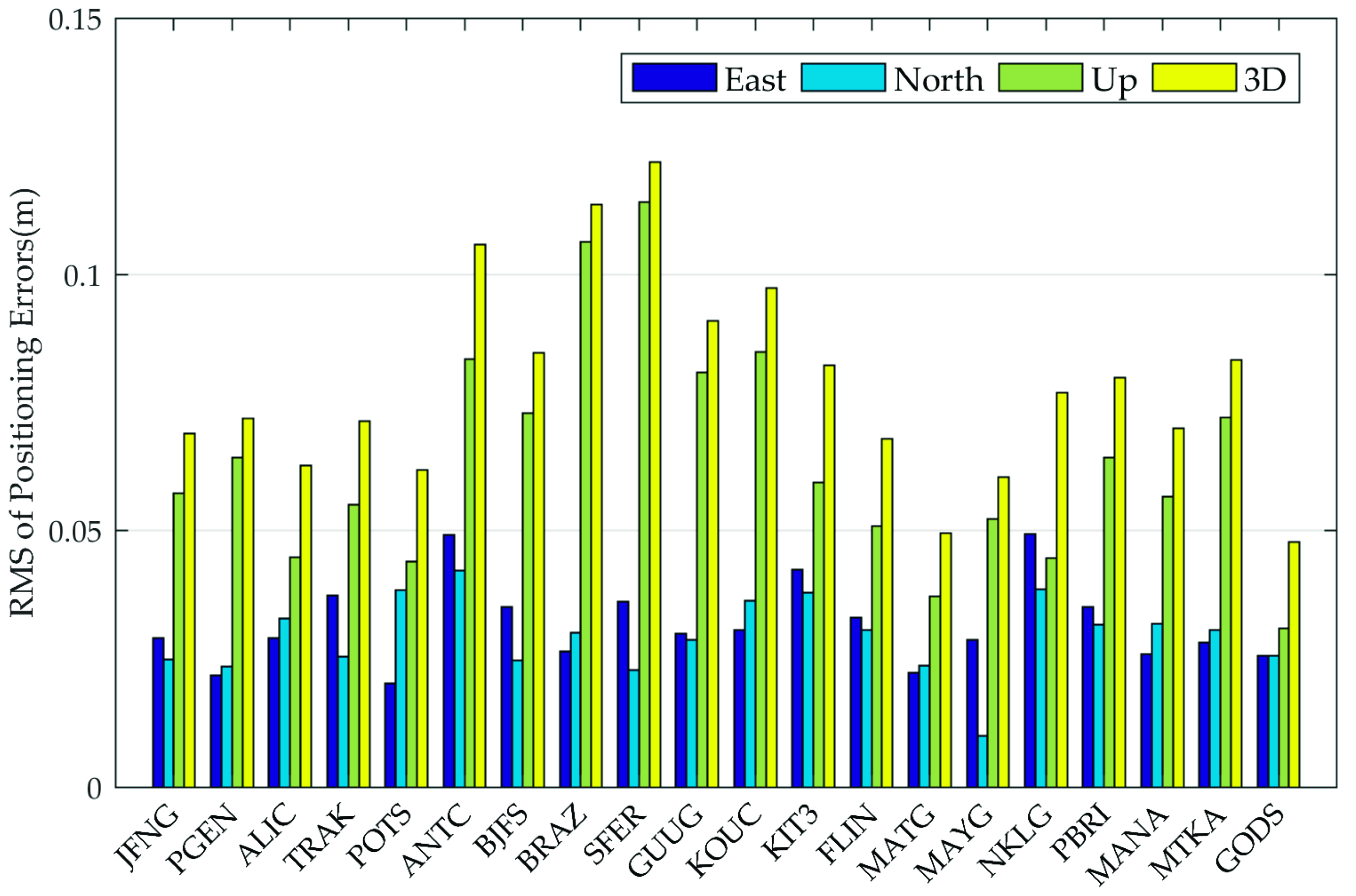Click the tallest yellow 3D bar for SFER
1356x896 pixels.
coord(655,474)
